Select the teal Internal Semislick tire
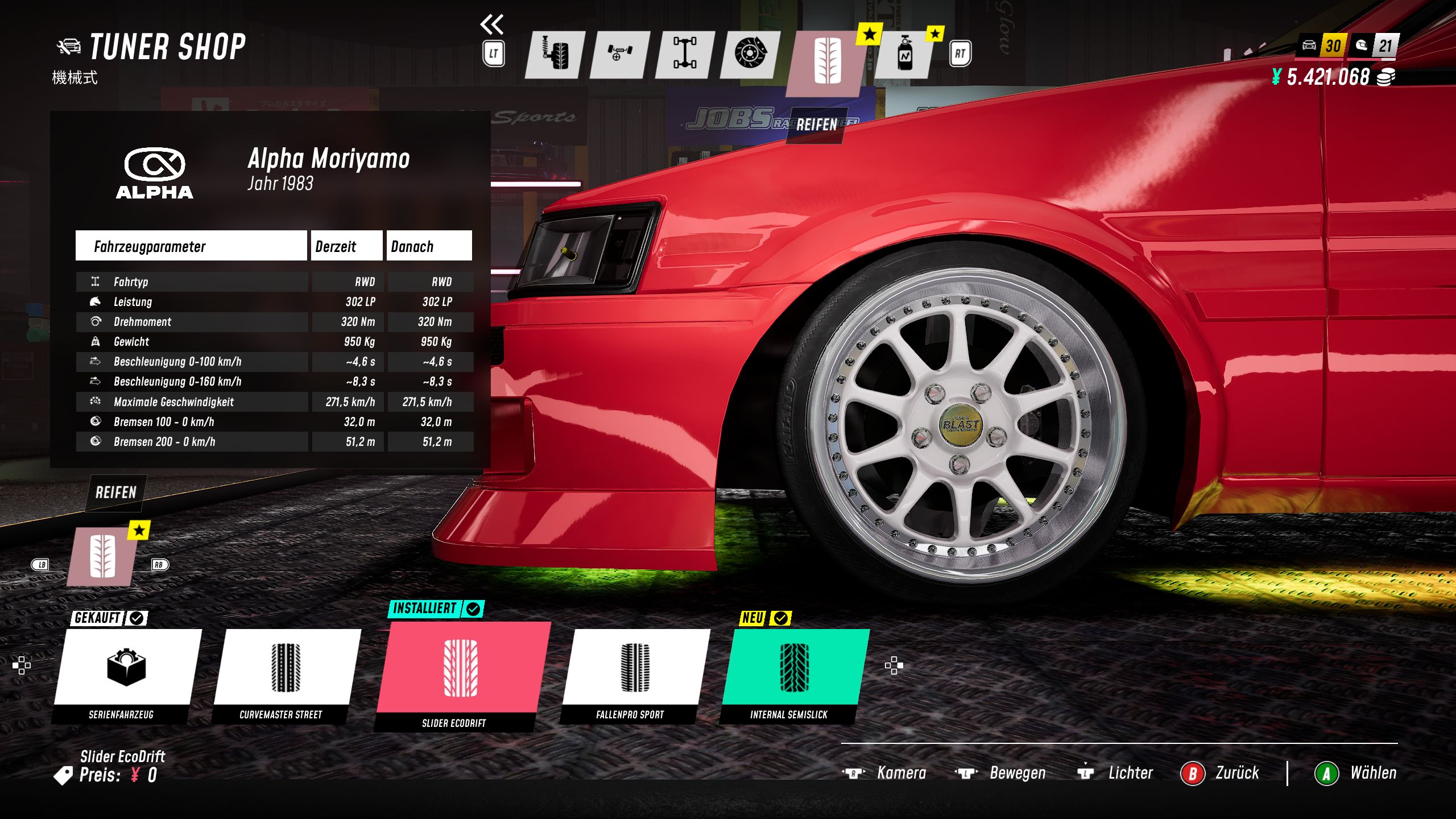 [x=794, y=667]
